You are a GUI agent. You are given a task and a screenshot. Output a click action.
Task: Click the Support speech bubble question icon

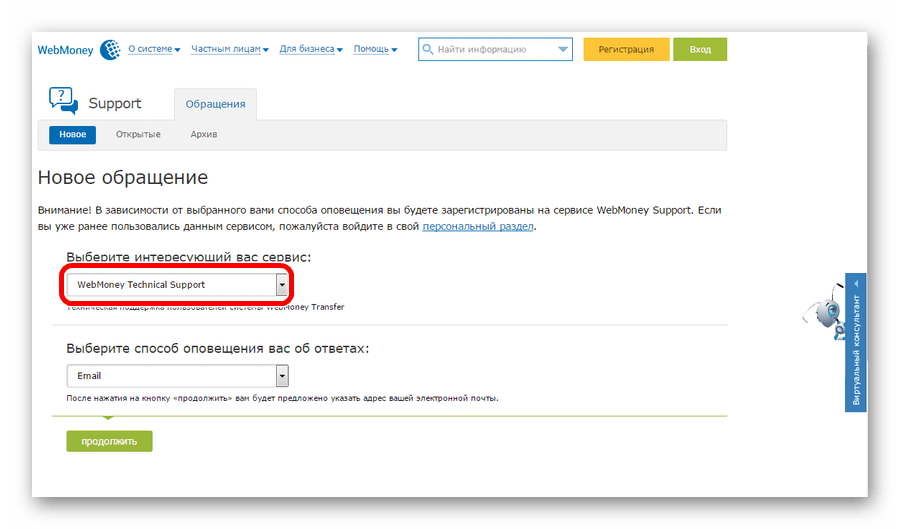click(62, 102)
